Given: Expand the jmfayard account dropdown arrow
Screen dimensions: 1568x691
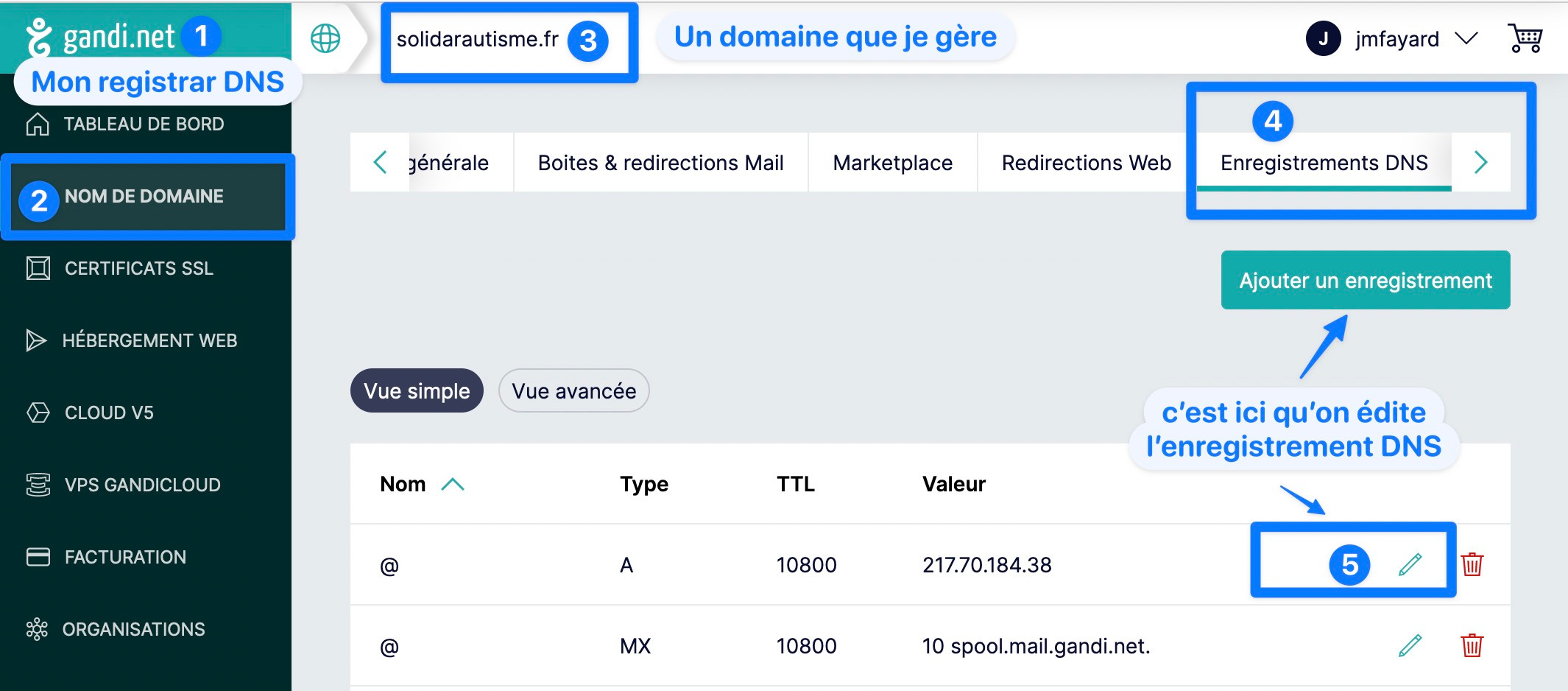Looking at the screenshot, I should (1466, 38).
